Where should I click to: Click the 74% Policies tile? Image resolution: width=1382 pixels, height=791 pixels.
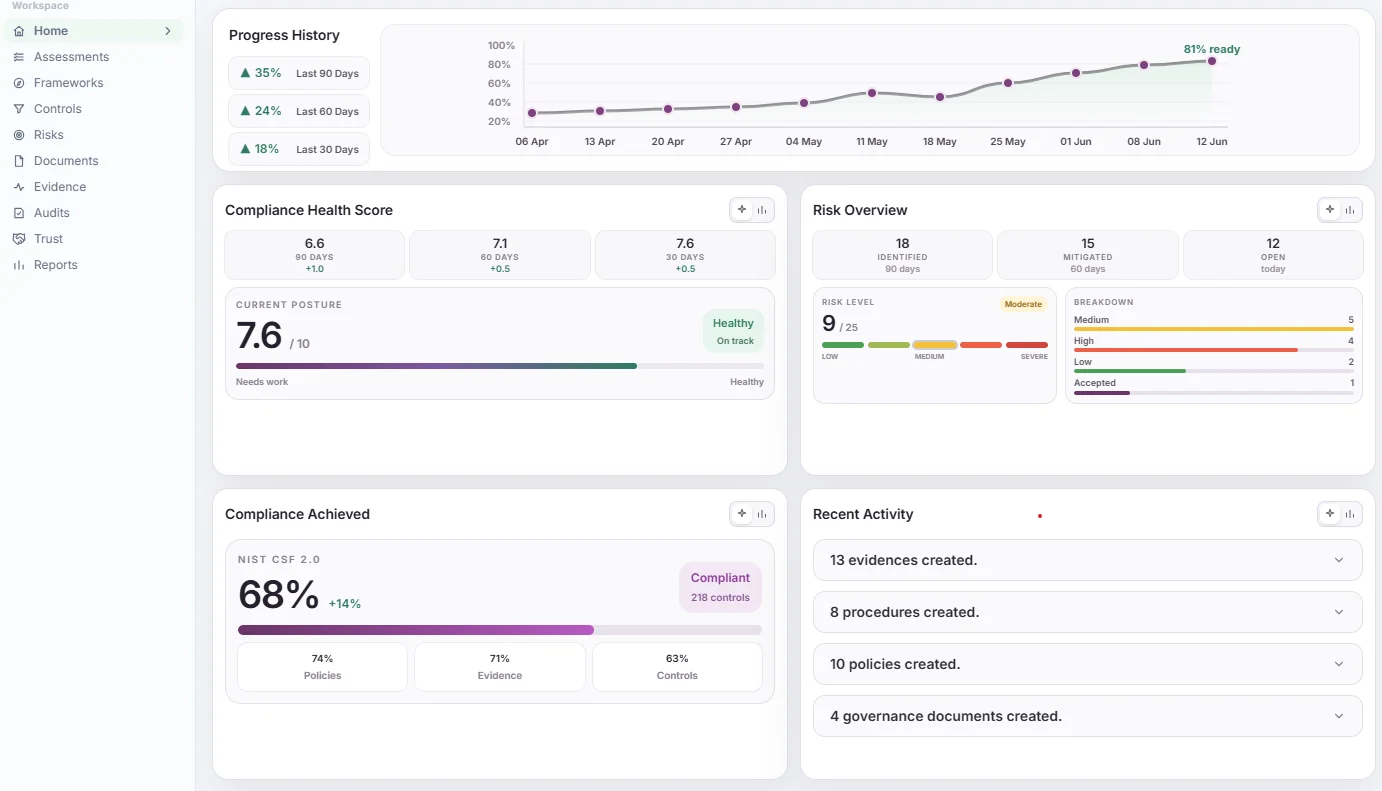(x=322, y=667)
